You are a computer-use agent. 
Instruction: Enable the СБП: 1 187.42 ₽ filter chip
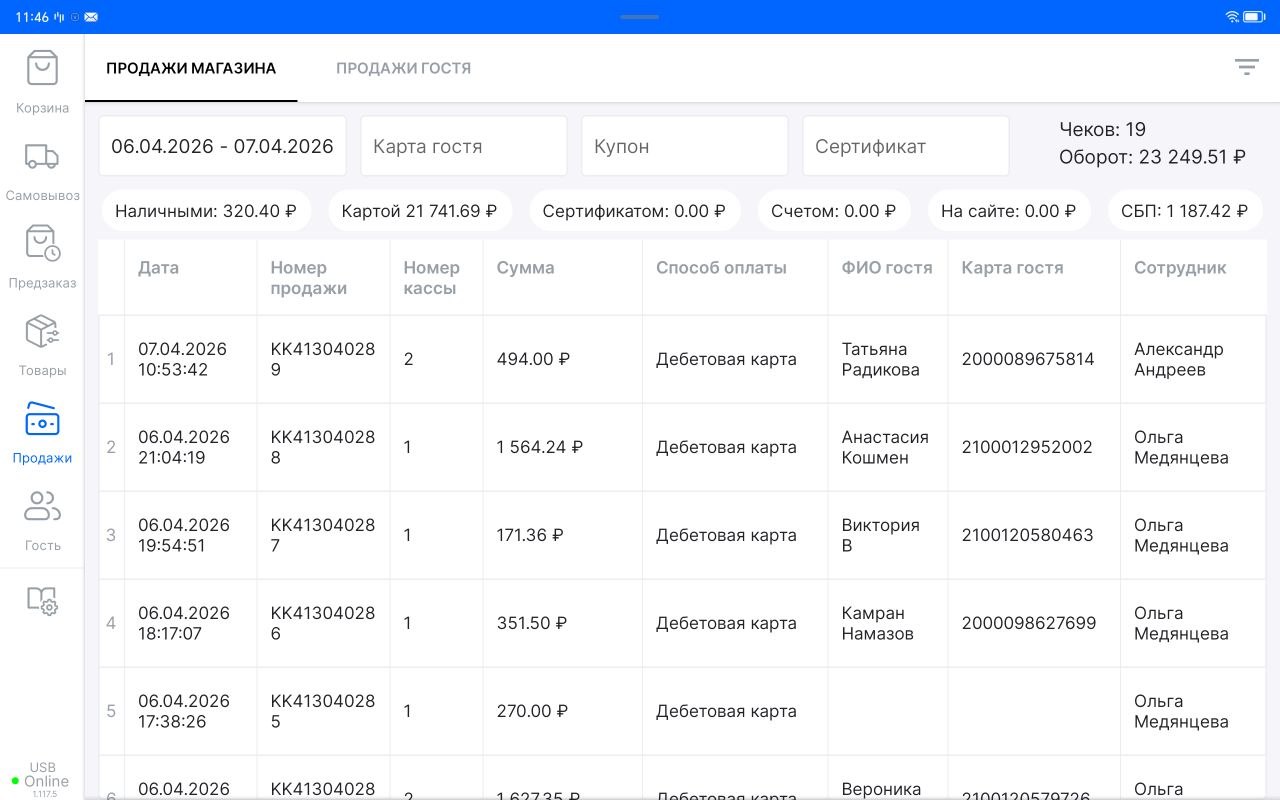(1185, 210)
